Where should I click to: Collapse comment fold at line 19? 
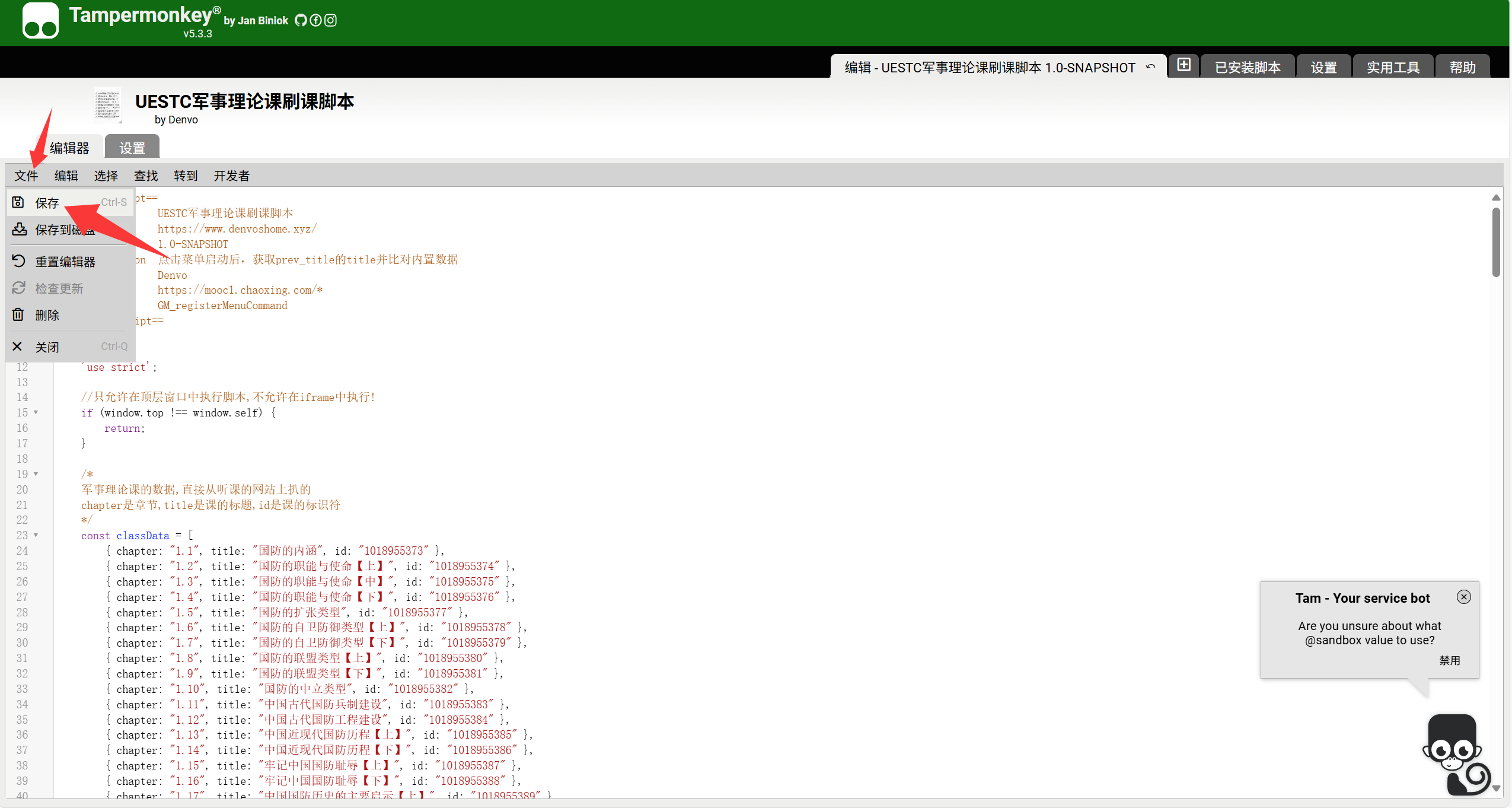pyautogui.click(x=36, y=474)
